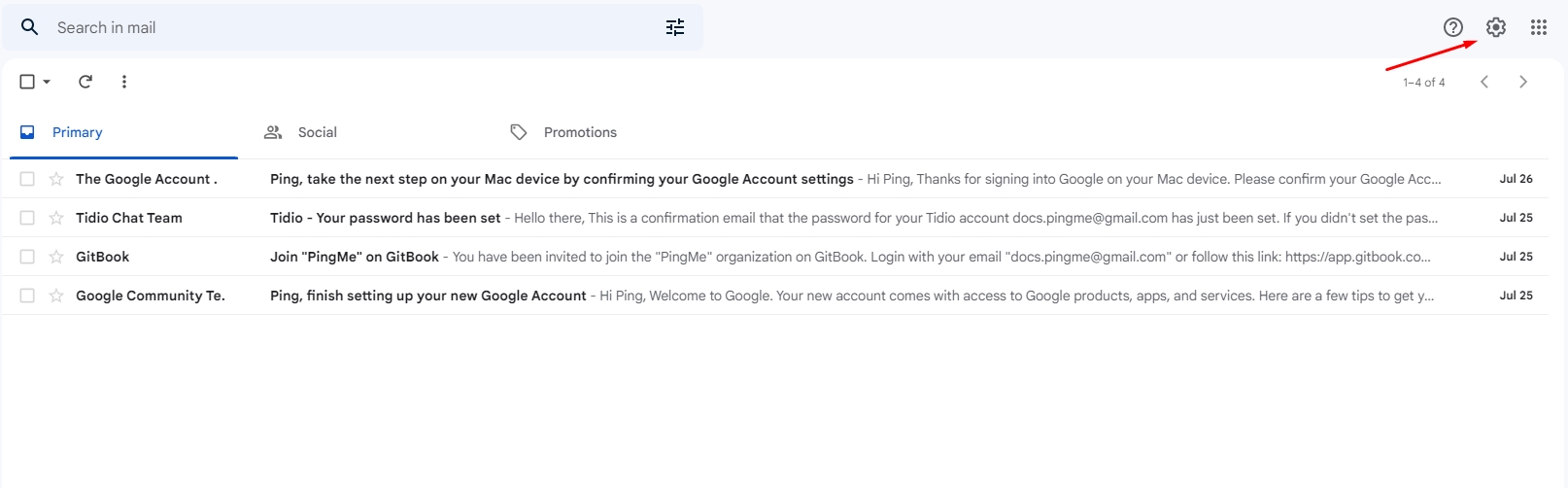Open the Settings gear icon

1496,27
